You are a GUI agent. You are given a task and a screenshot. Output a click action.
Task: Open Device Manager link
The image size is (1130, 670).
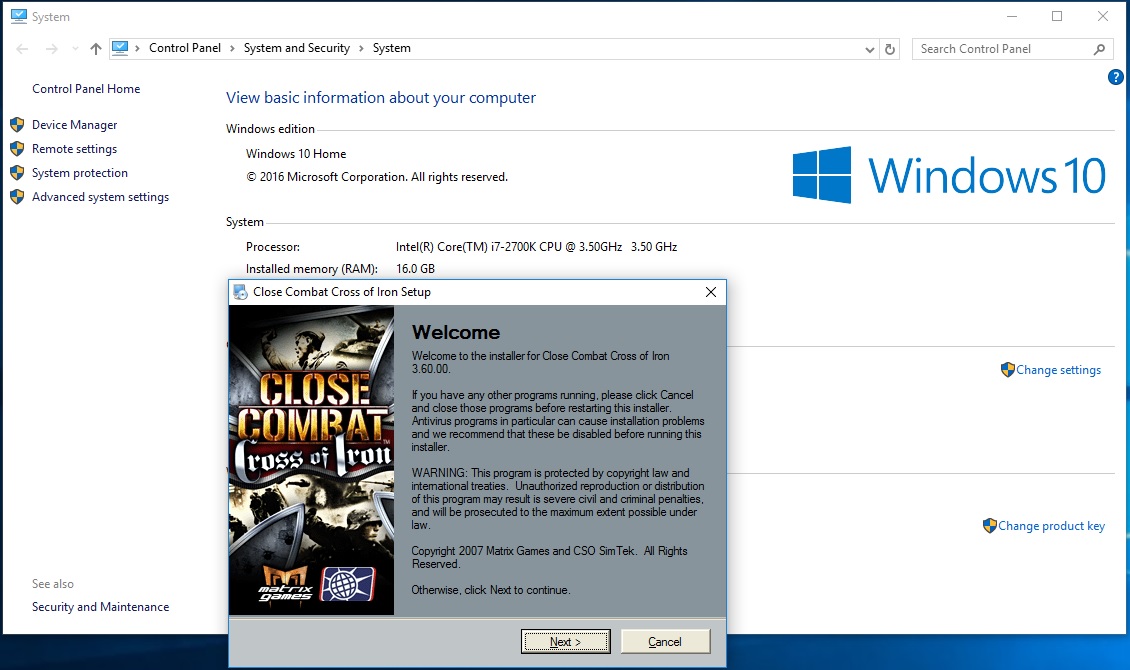[x=74, y=125]
